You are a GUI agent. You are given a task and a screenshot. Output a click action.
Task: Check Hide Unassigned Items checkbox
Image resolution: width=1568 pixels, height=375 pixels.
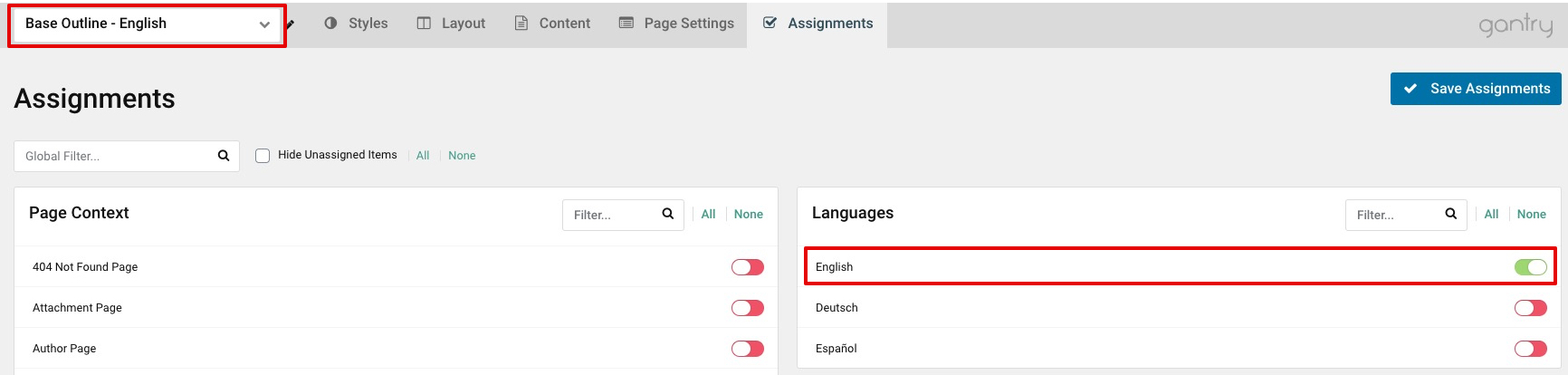coord(263,156)
